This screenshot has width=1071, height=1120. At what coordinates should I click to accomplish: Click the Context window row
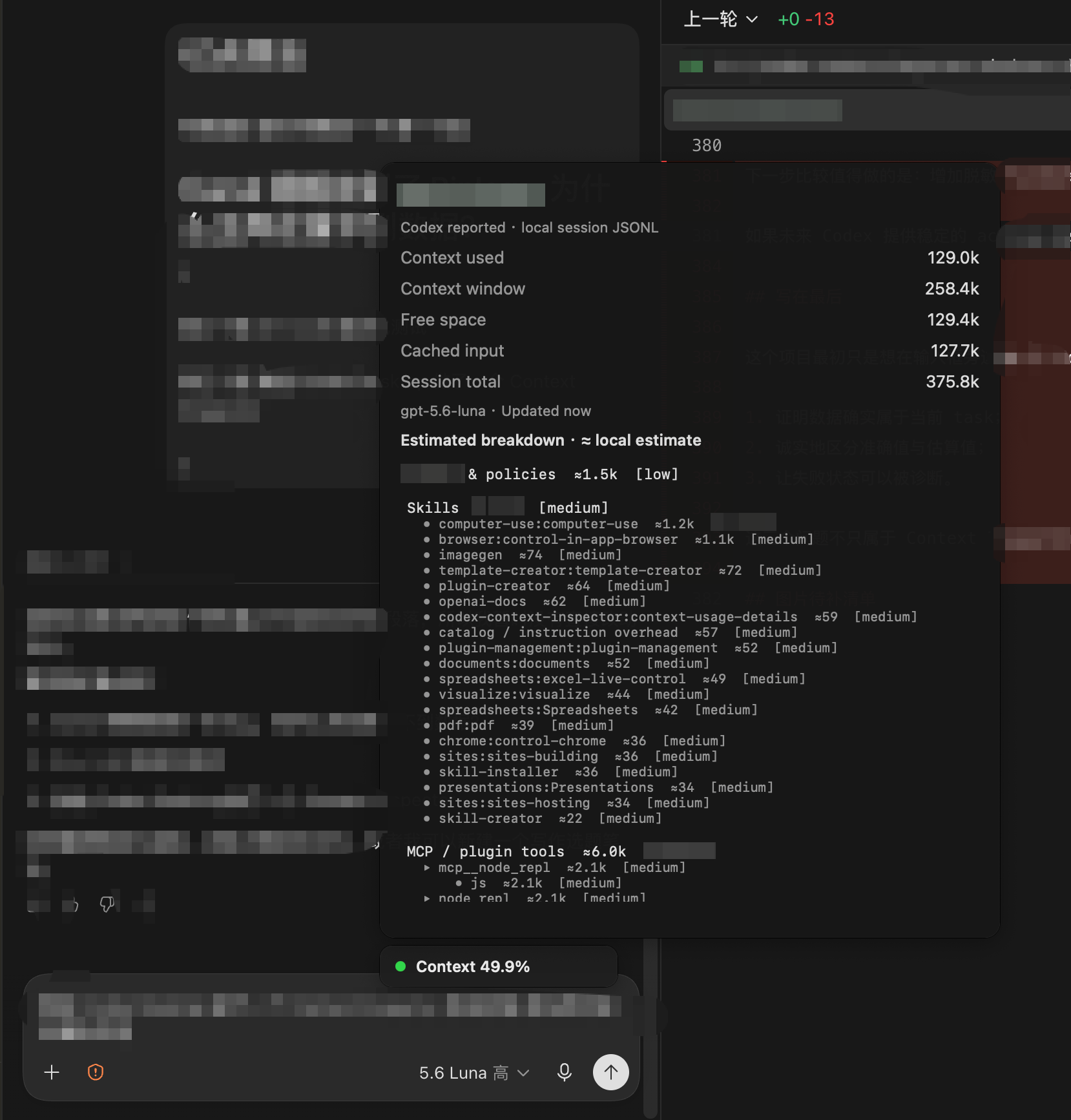689,289
